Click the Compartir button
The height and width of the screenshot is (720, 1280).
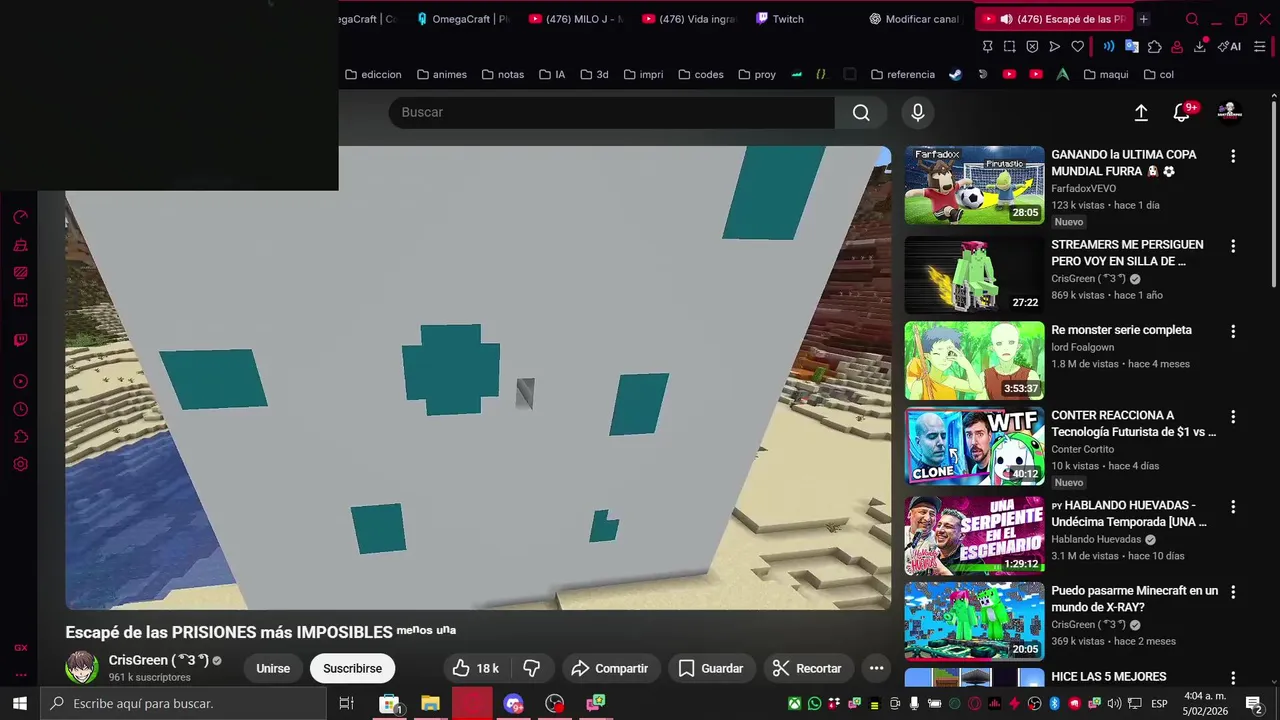(x=609, y=668)
